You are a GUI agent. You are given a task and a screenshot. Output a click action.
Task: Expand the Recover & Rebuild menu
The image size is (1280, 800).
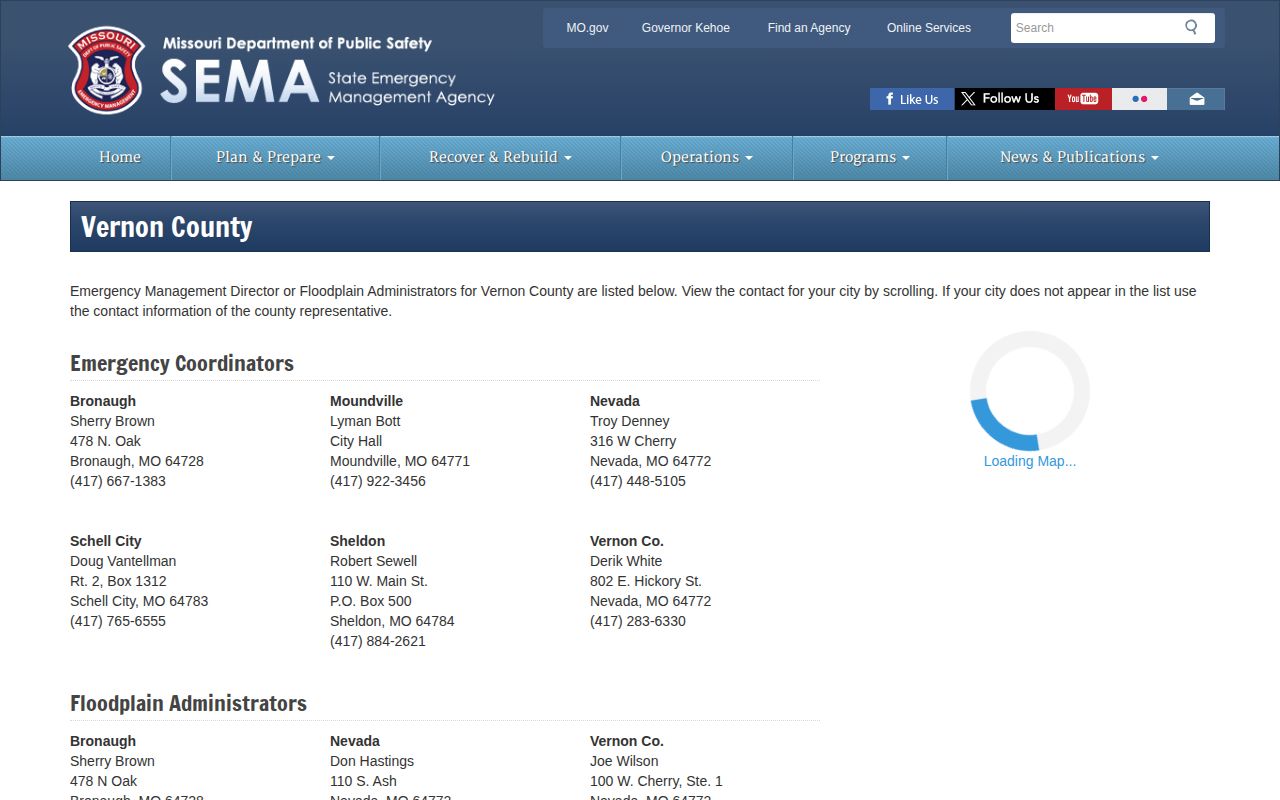point(500,157)
